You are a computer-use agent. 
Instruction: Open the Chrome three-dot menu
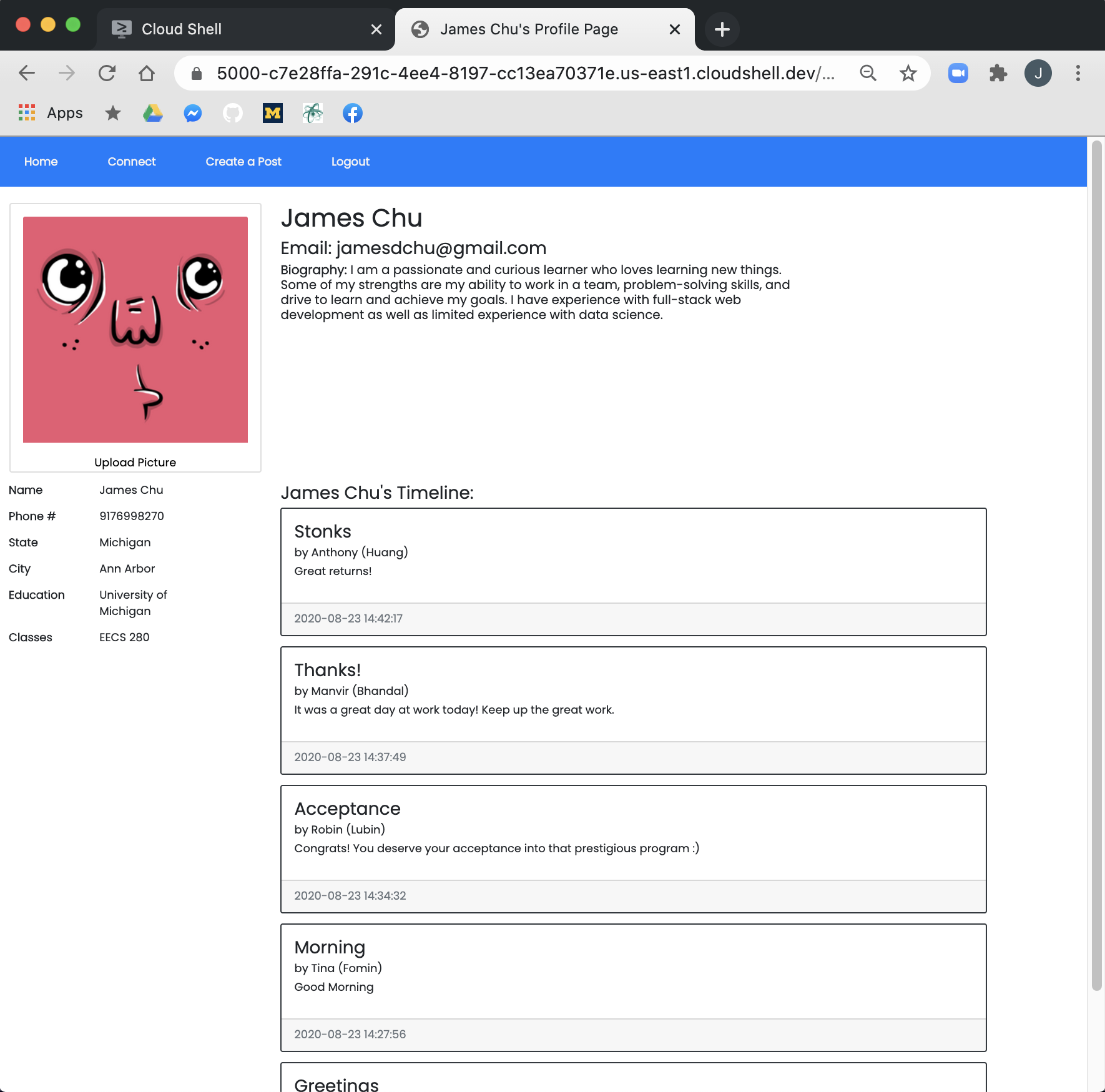[1078, 73]
